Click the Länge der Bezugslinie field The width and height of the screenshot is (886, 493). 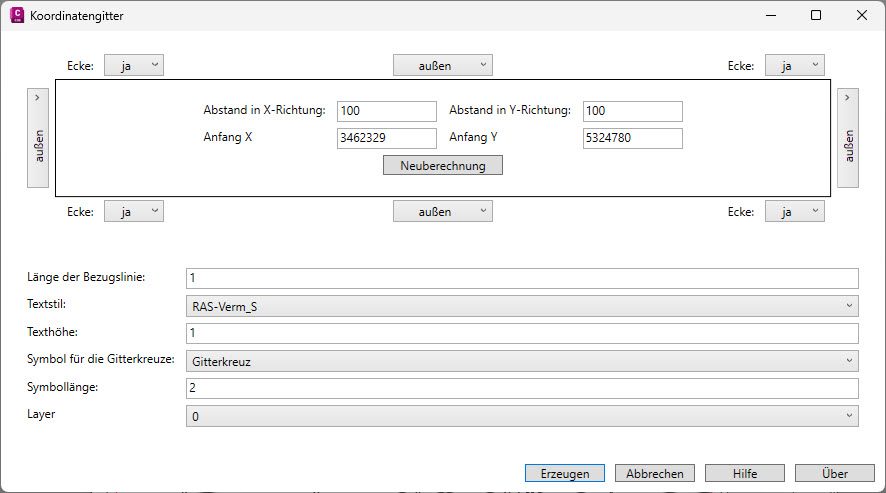(521, 278)
